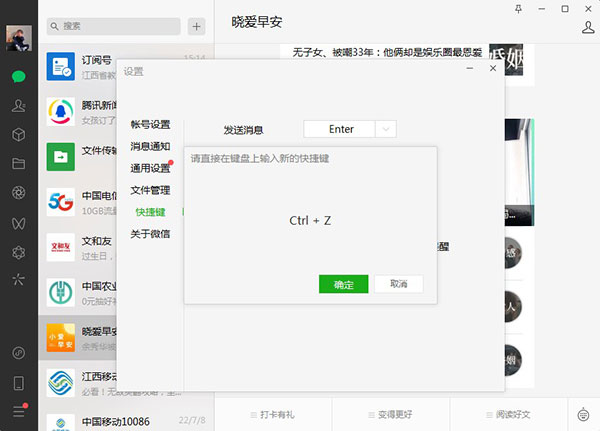Open 打卡有礼 bottom menu
The height and width of the screenshot is (431, 600).
[276, 413]
